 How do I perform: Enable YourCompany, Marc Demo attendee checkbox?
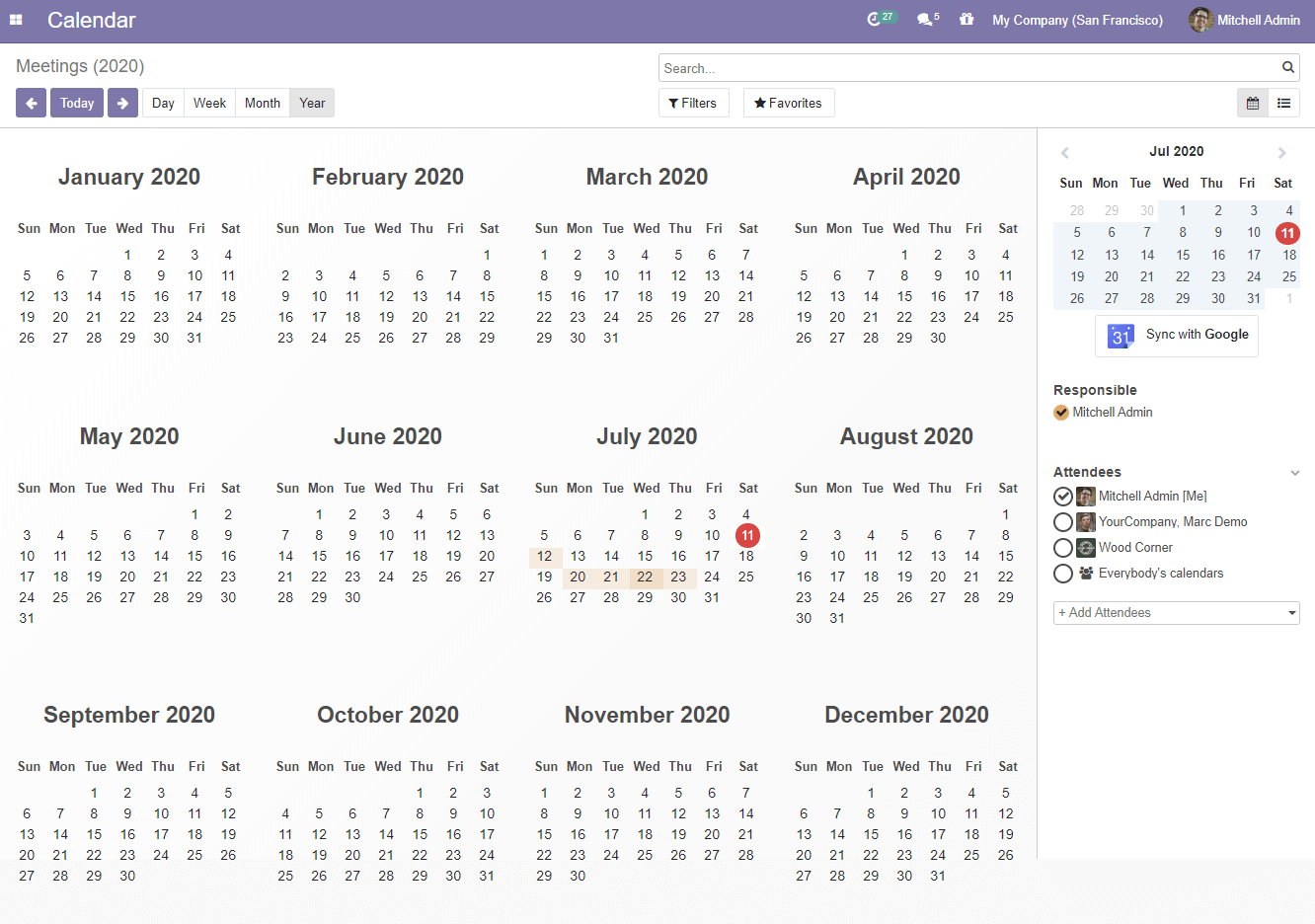[1063, 522]
